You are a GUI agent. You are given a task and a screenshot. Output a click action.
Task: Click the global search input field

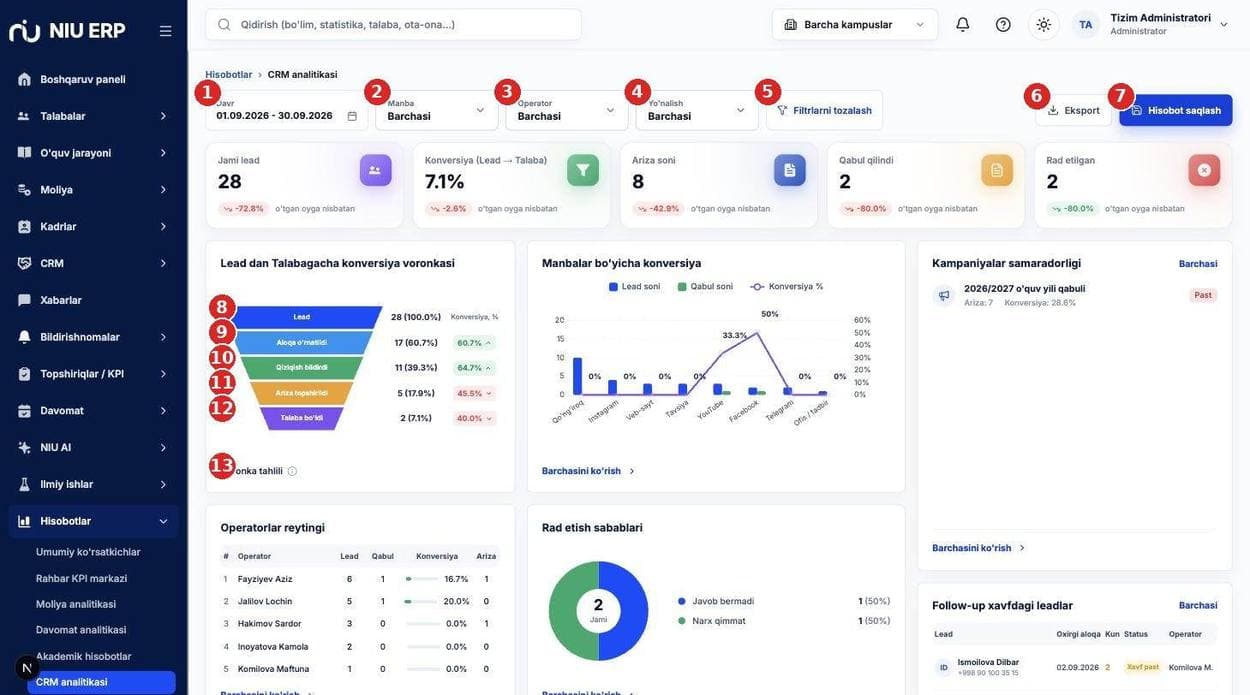(393, 24)
